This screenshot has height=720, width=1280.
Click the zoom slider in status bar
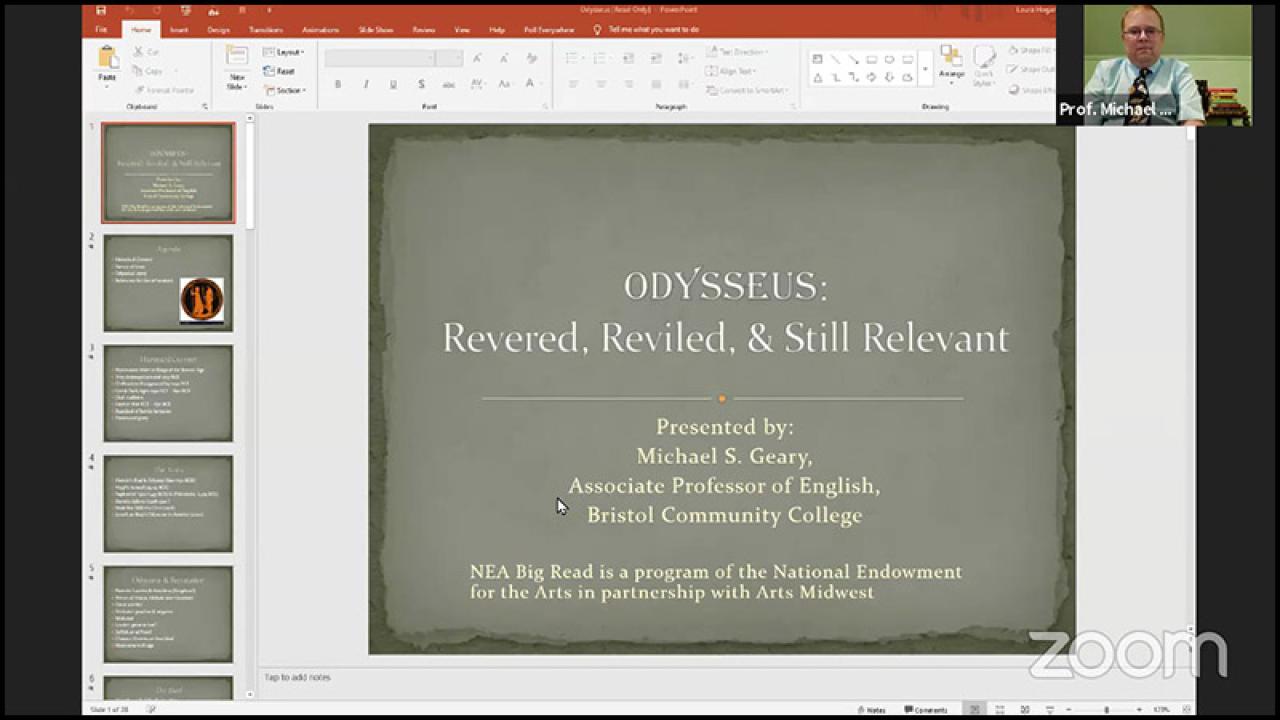tap(1104, 710)
